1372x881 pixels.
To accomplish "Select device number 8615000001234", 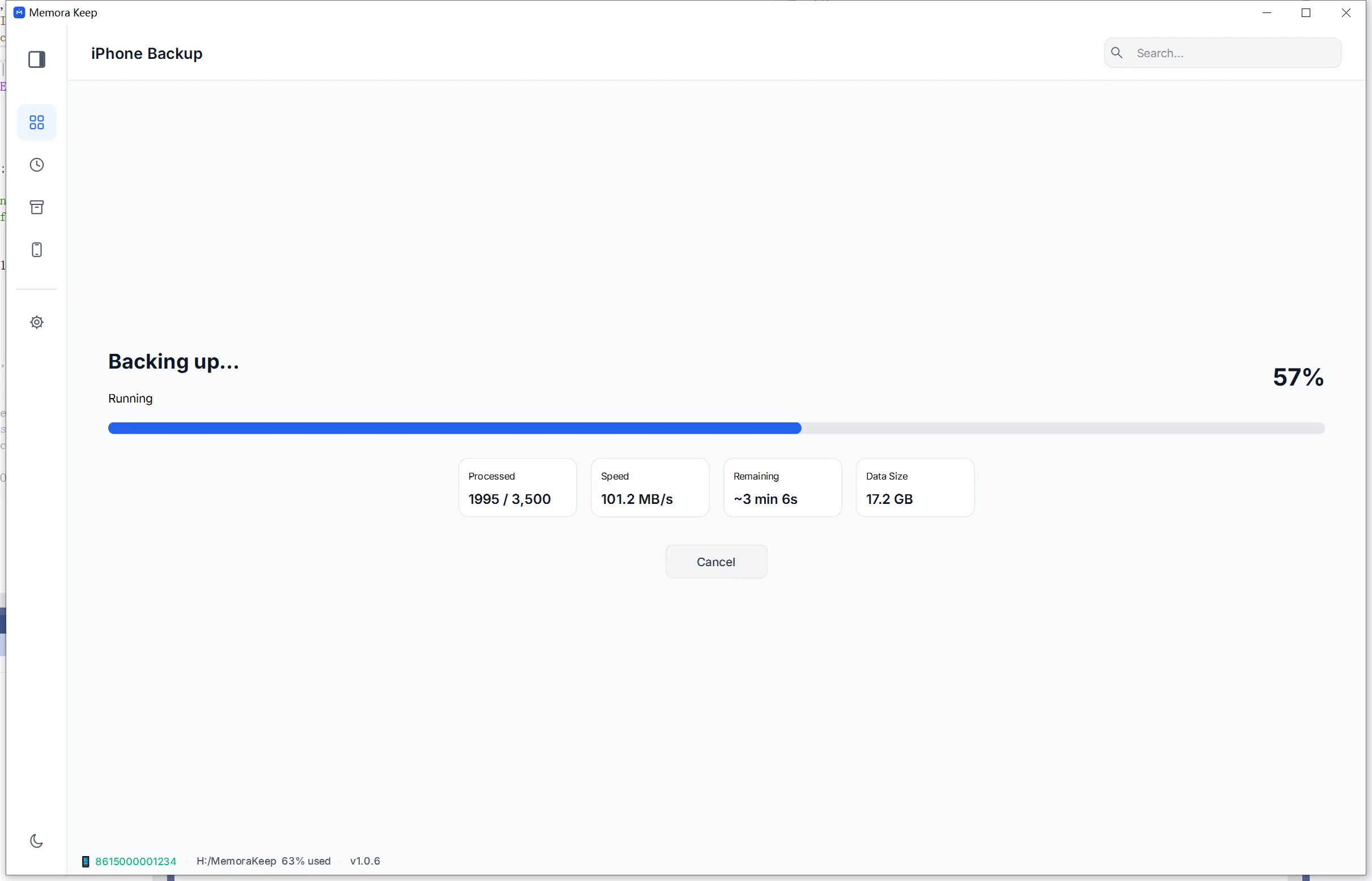I will [135, 861].
